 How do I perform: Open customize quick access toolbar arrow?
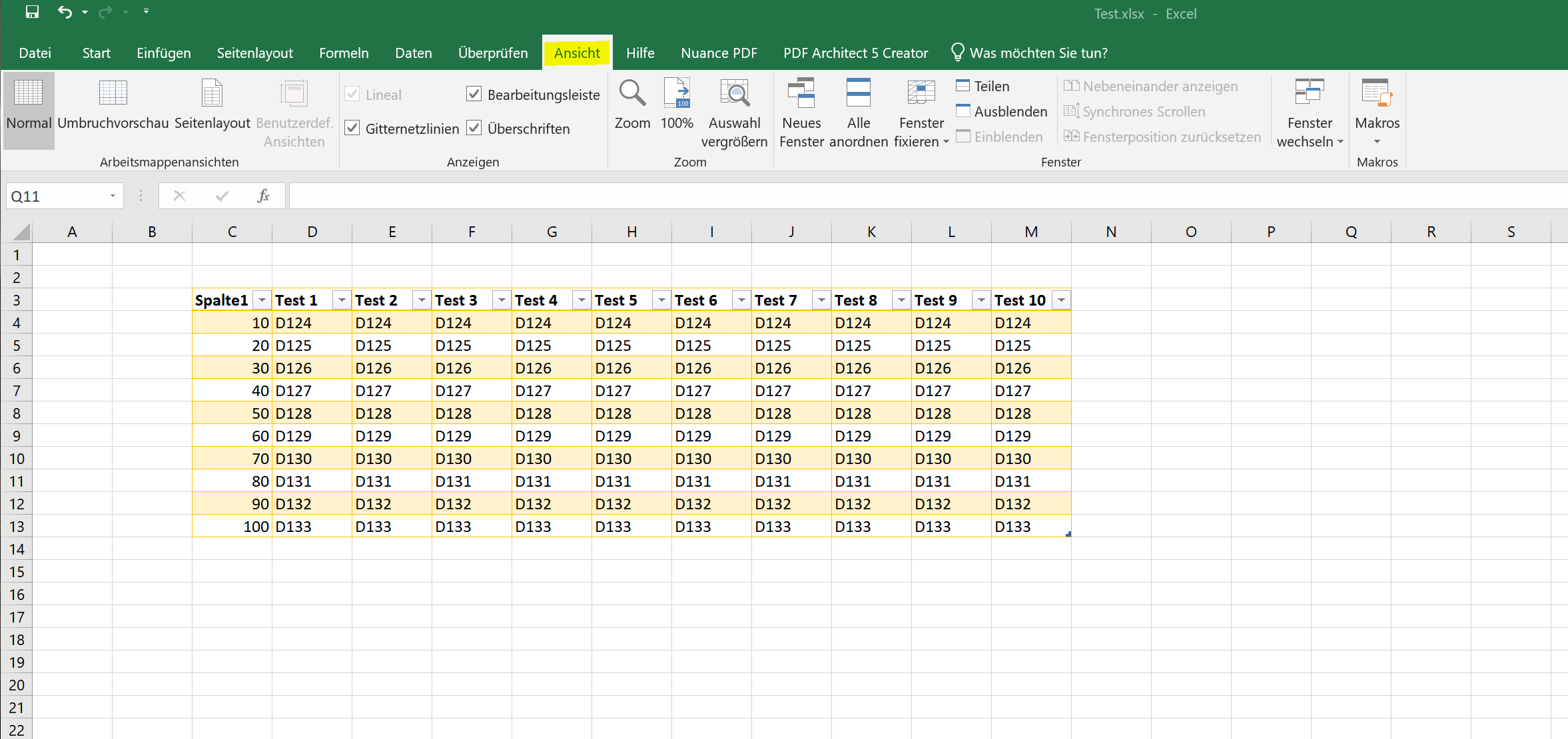pos(146,12)
